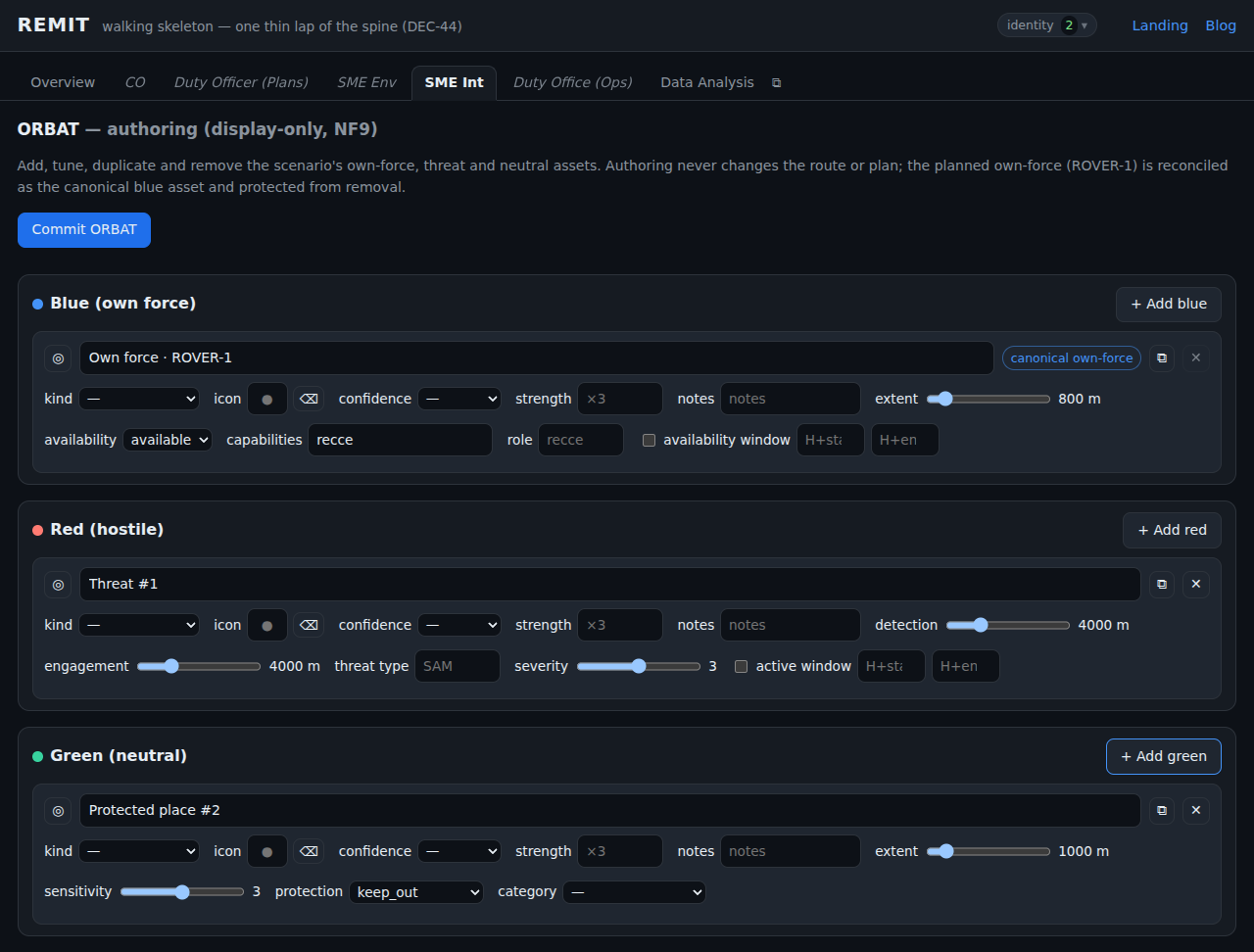Click the availability window H+start field
This screenshot has height=952, width=1254.
831,441
